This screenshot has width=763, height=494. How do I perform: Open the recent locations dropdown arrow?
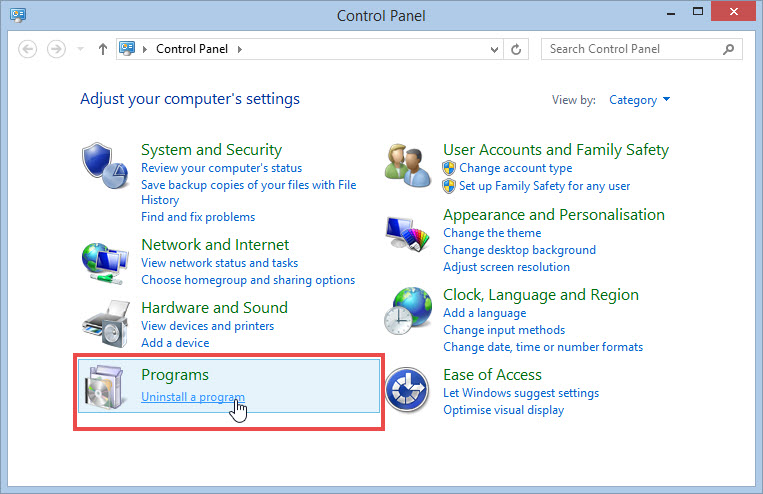(x=81, y=49)
